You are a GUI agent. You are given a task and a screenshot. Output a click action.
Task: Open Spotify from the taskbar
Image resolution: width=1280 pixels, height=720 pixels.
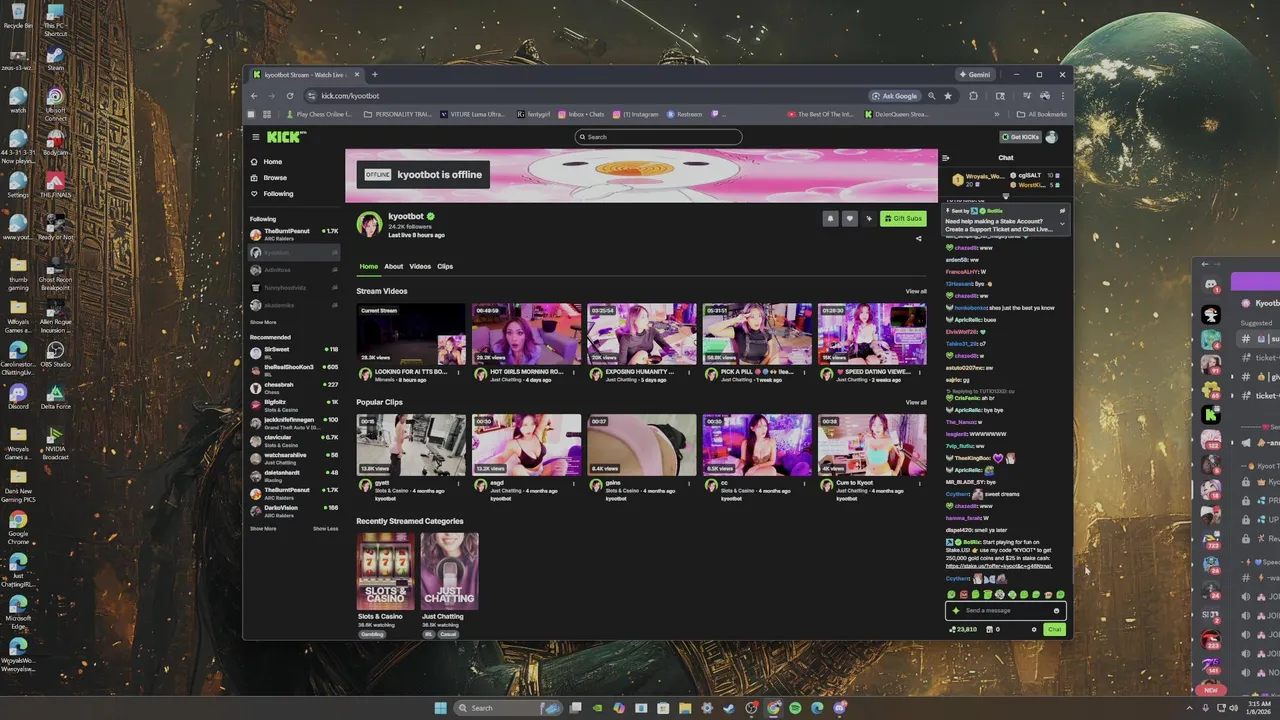pyautogui.click(x=795, y=708)
